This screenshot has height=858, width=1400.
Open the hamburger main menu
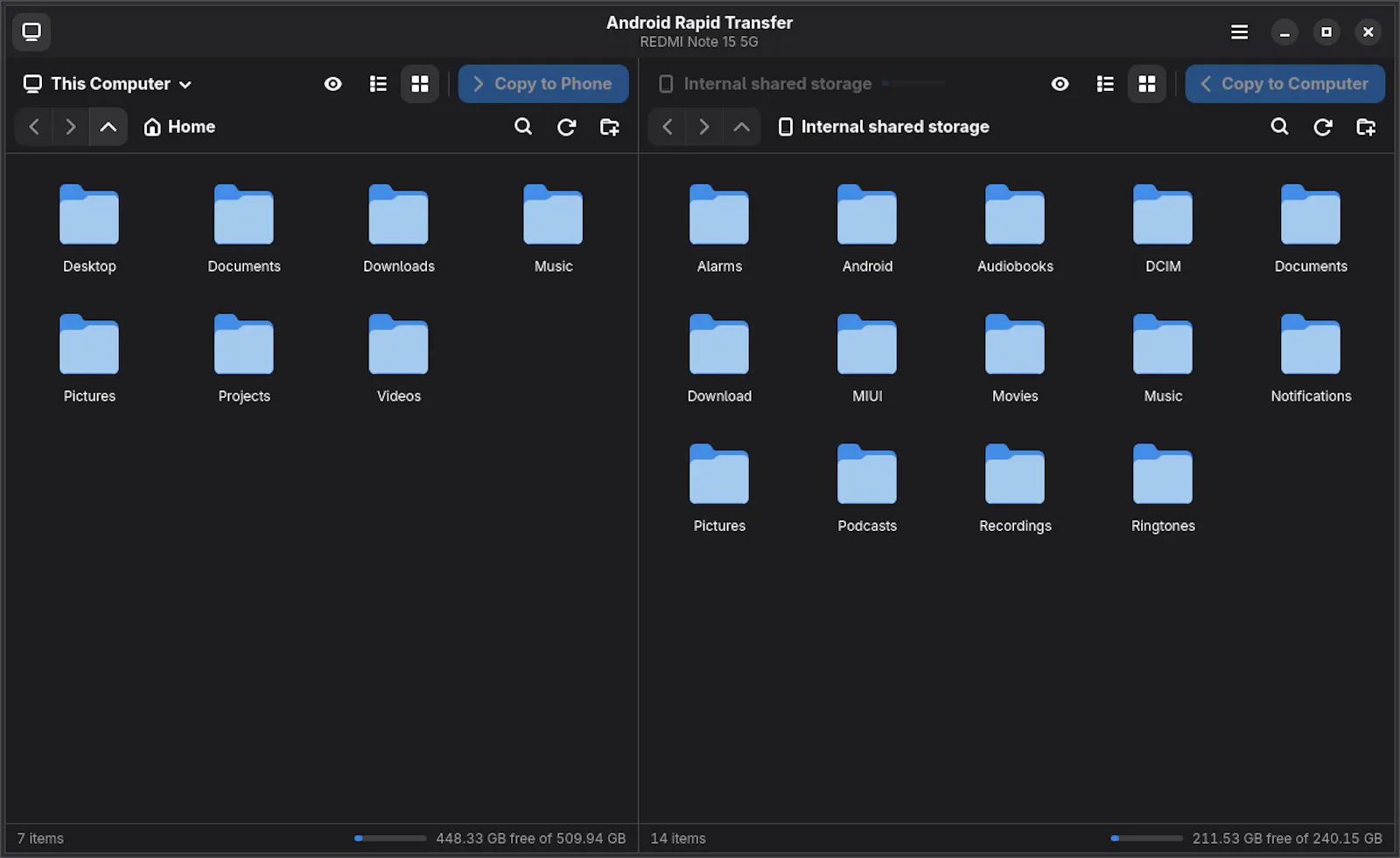pos(1239,32)
